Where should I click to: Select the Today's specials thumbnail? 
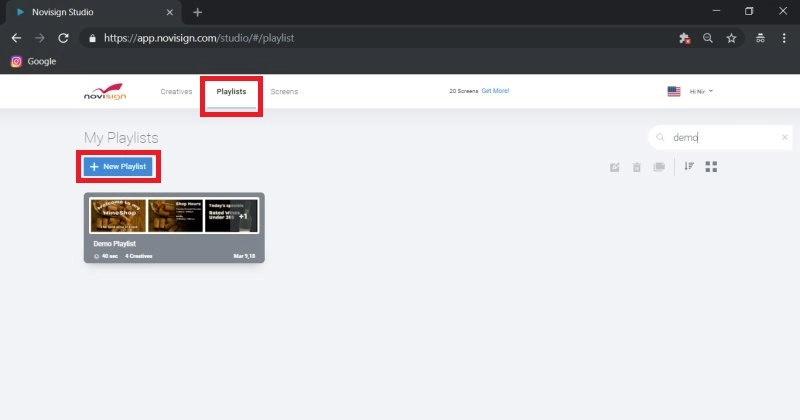(x=232, y=215)
